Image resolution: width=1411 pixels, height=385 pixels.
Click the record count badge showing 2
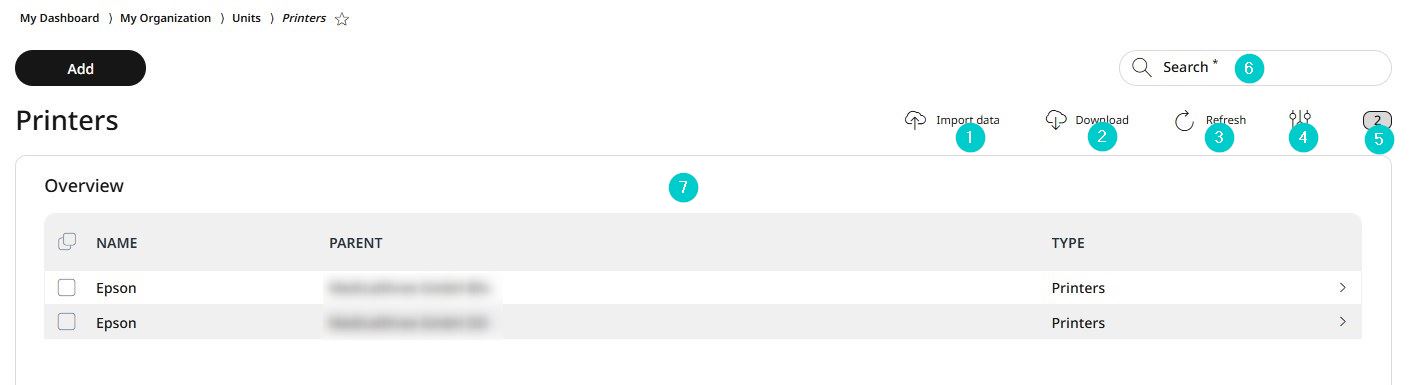1377,120
